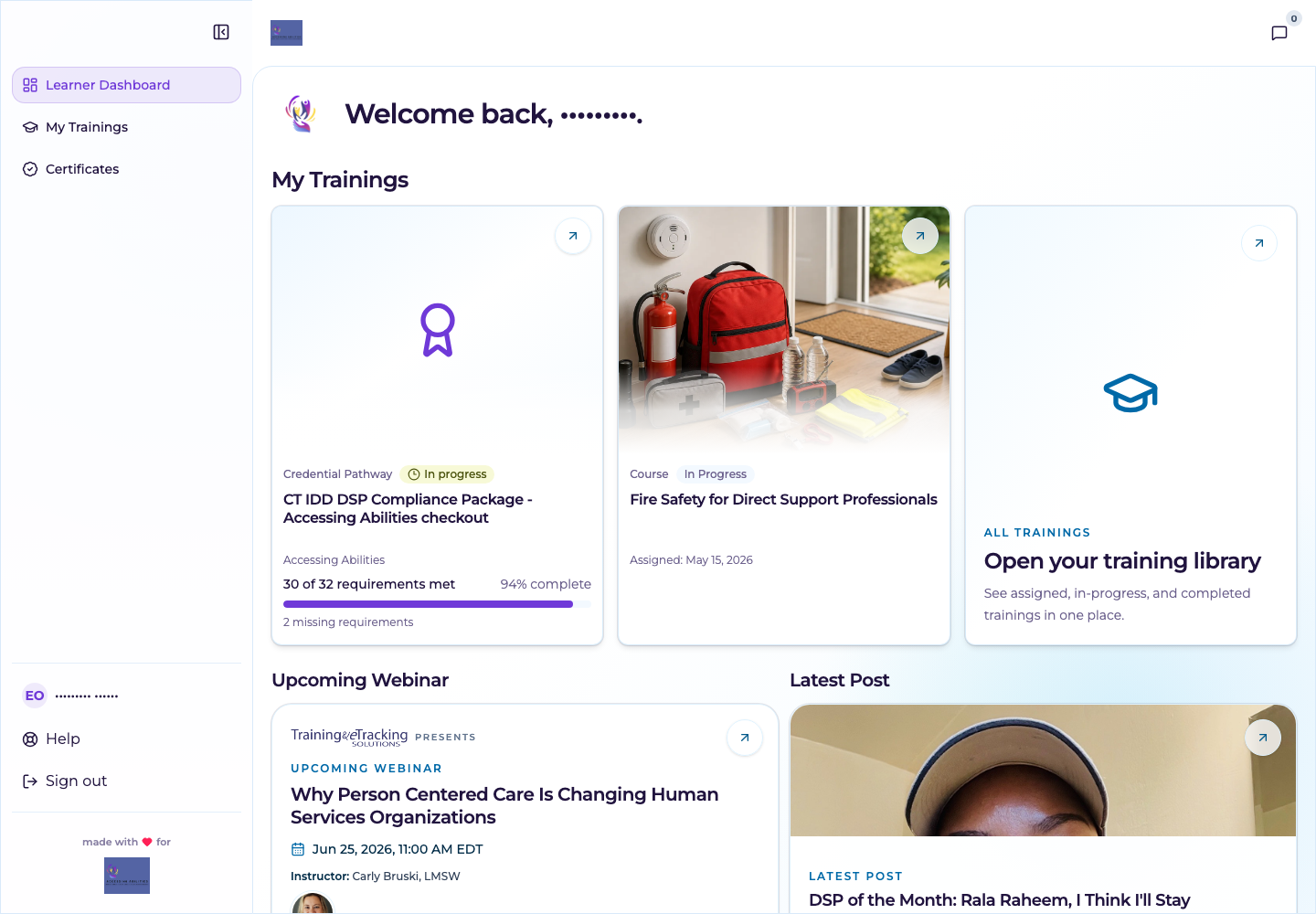The height and width of the screenshot is (914, 1316).
Task: Go to My Trainings in the sidebar
Action: 126,127
